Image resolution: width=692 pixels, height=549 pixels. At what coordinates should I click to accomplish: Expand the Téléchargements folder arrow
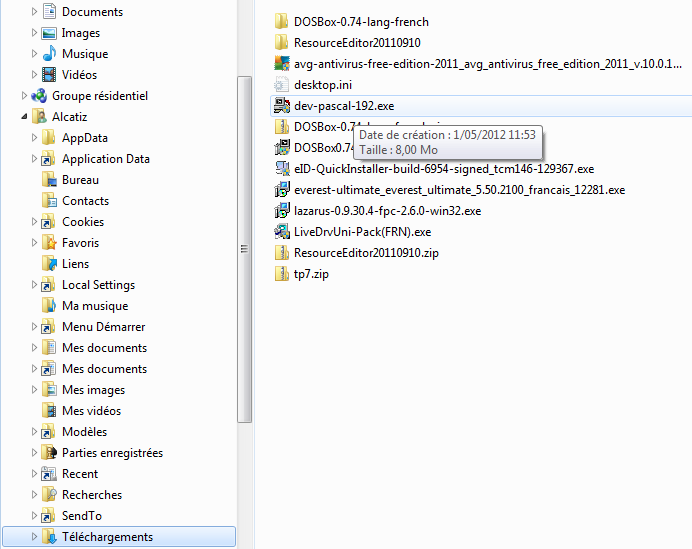[35, 537]
